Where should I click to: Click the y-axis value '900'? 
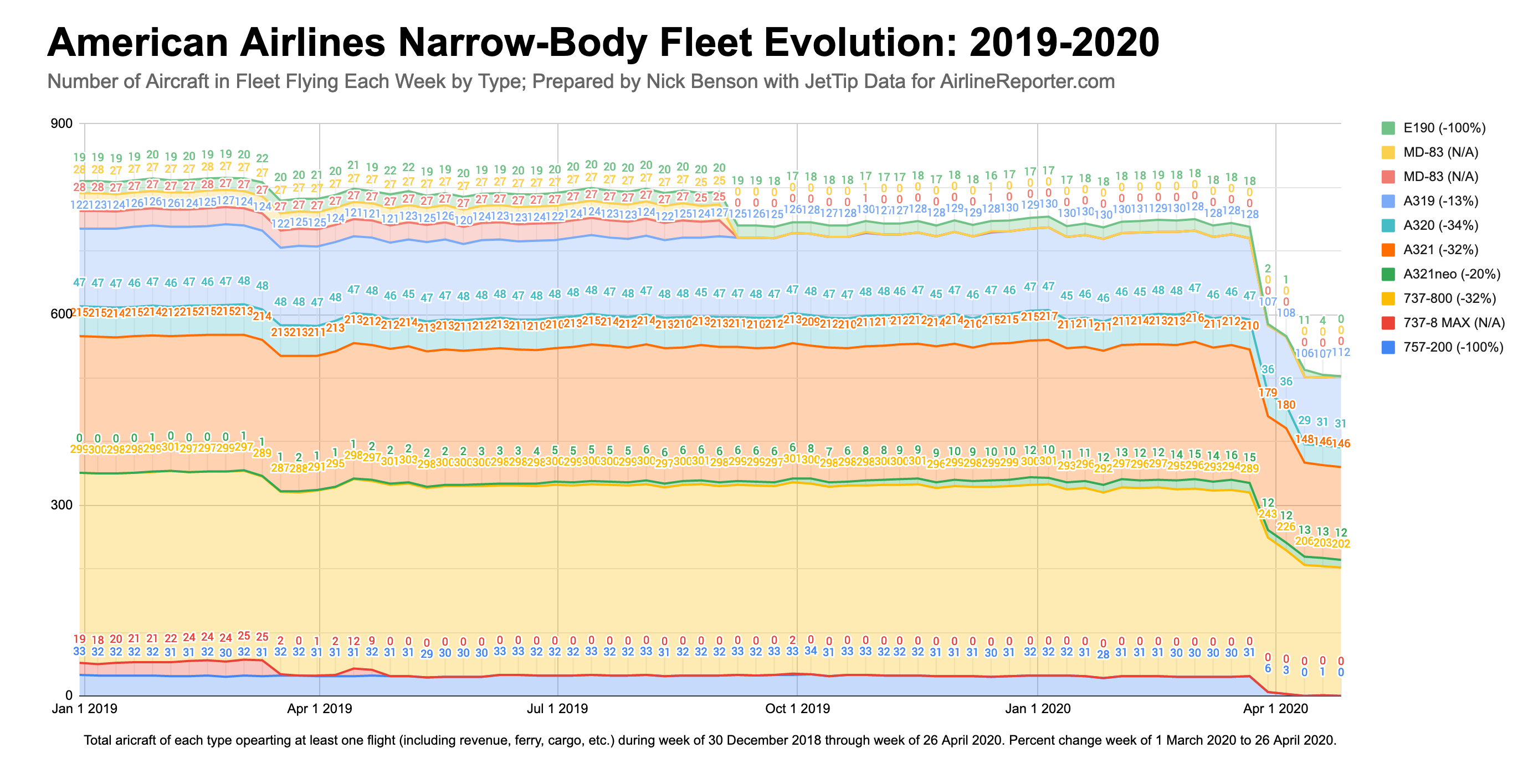[x=61, y=123]
